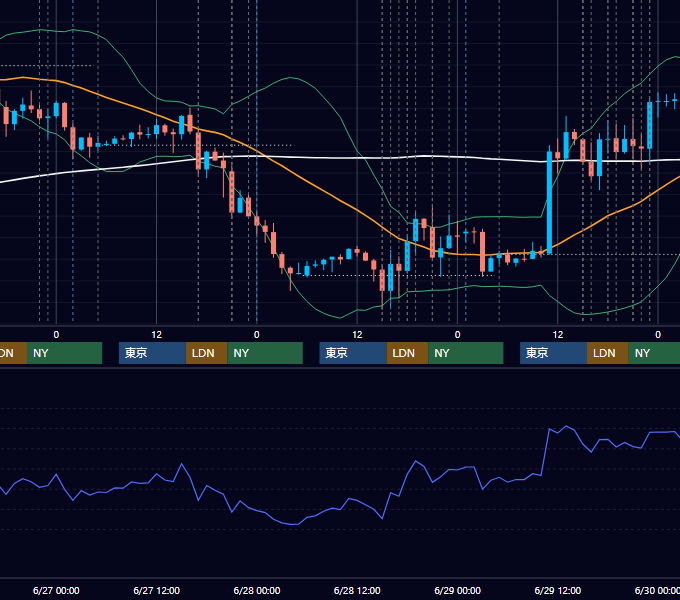Viewport: 680px width, 600px height.
Task: Click the oscillator line peak near 6/29 12:00
Action: (566, 427)
